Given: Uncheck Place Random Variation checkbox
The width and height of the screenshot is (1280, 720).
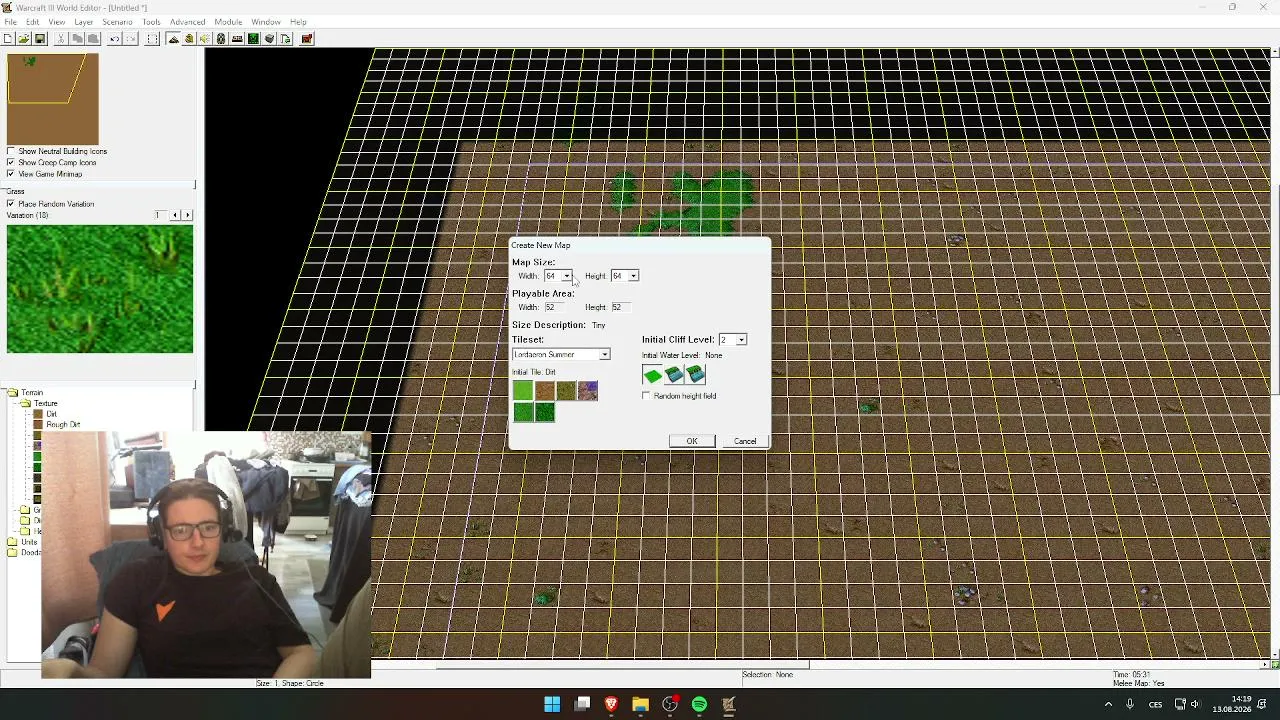Looking at the screenshot, I should [11, 204].
